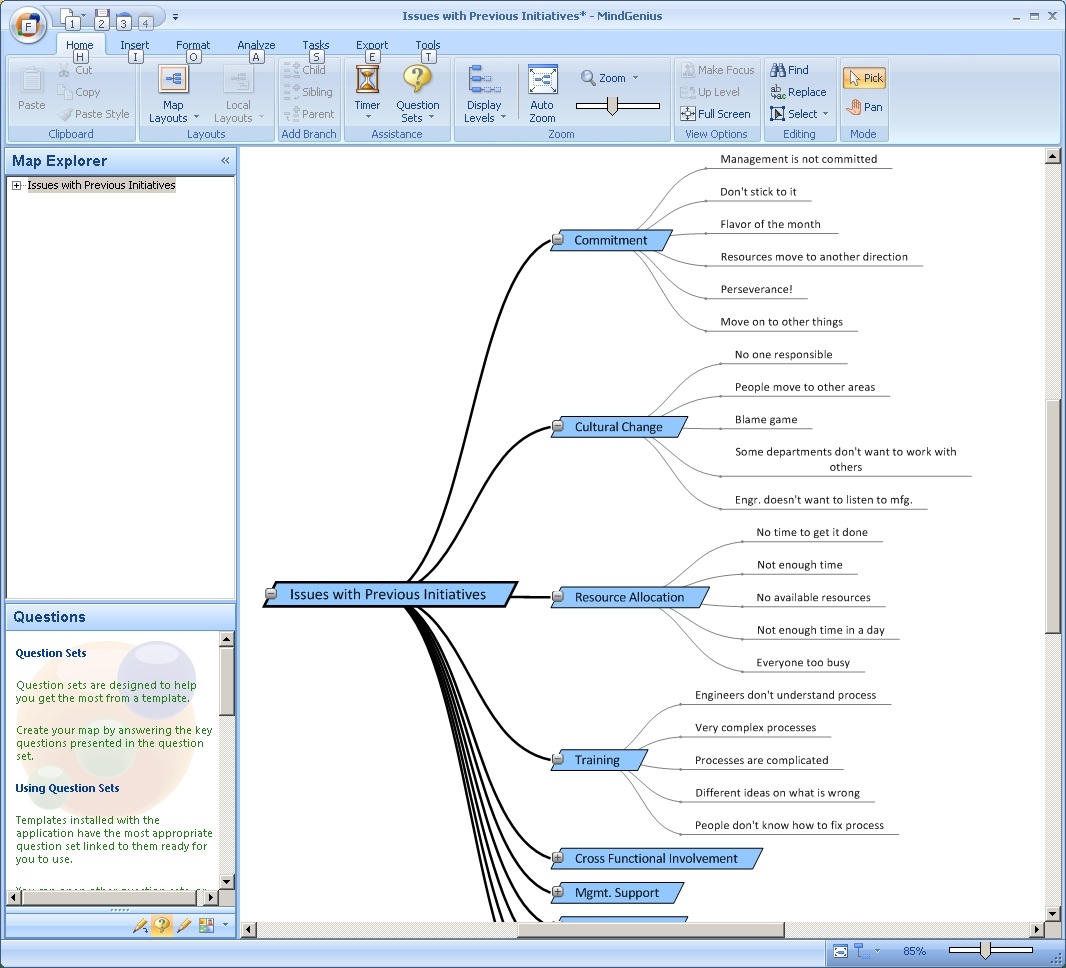Click the map's vertical scrollbar down arrow
The image size is (1066, 968).
point(1052,914)
